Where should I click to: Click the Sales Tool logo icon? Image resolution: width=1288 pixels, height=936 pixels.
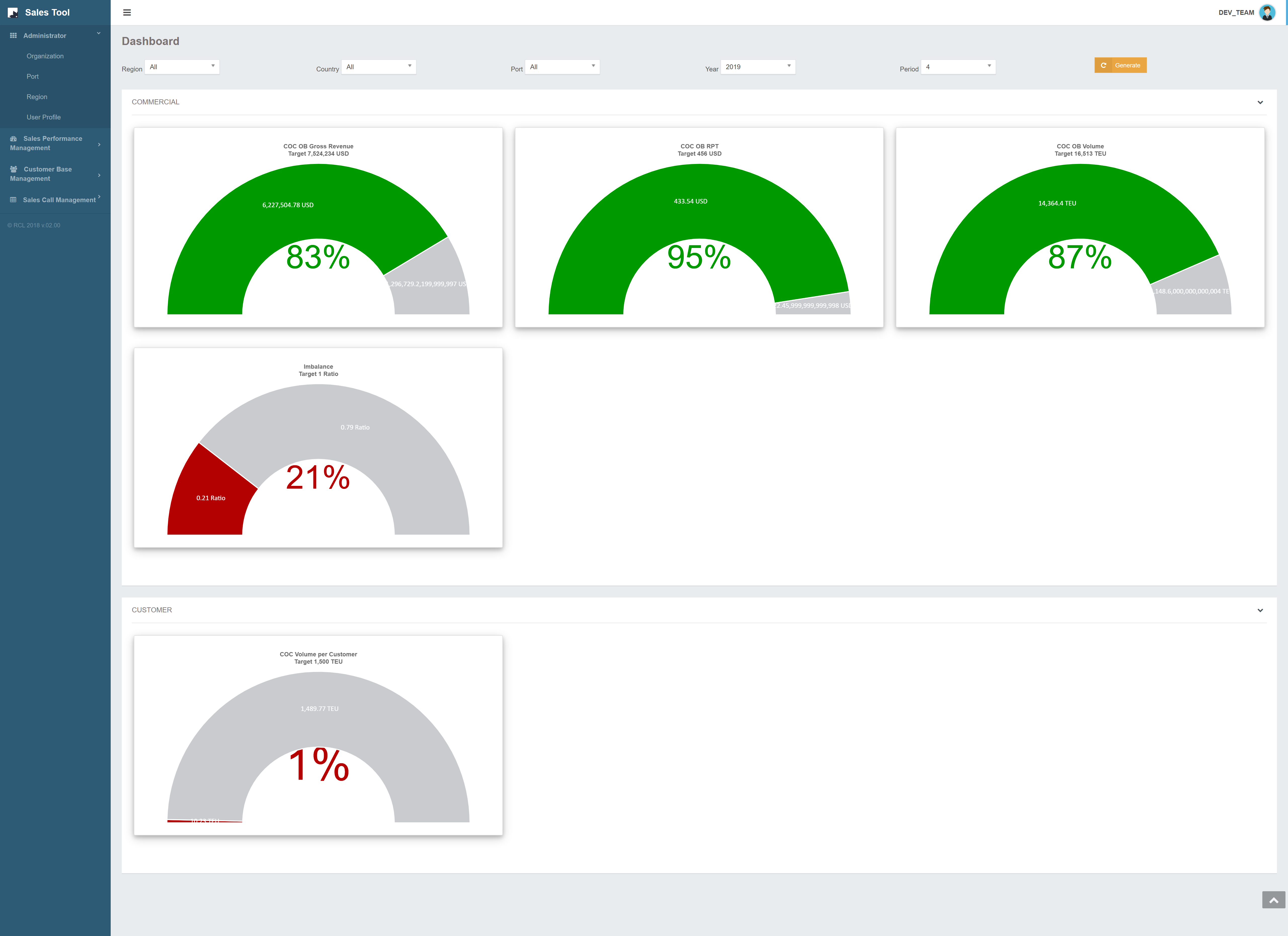point(13,13)
